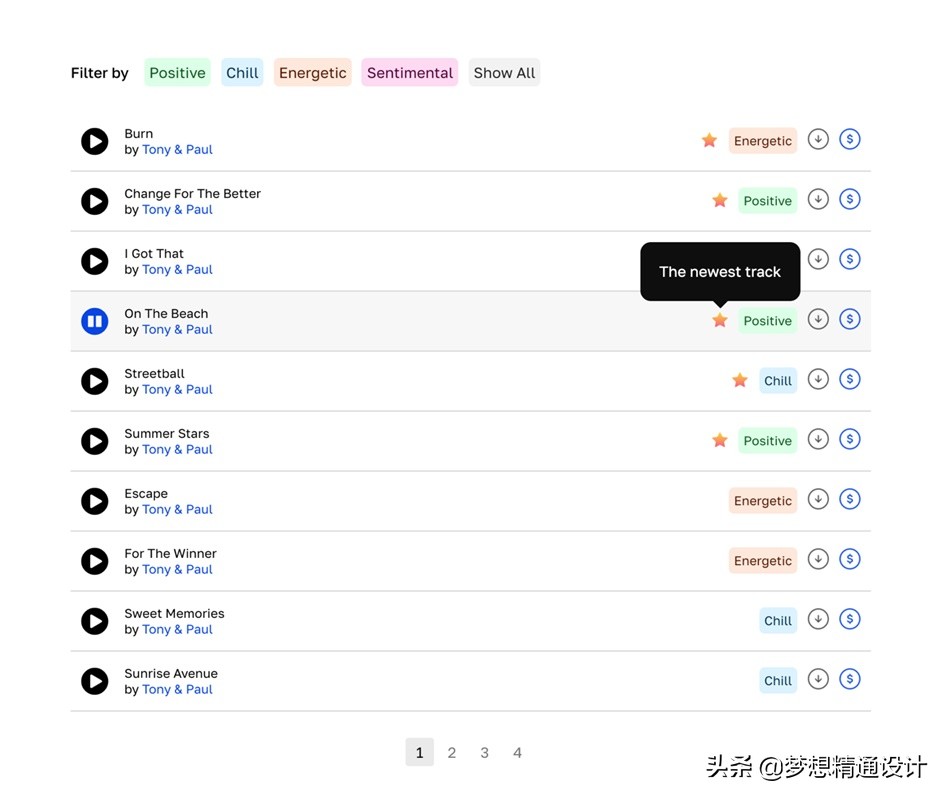Select the Positive filter
This screenshot has width=948, height=800.
[177, 72]
